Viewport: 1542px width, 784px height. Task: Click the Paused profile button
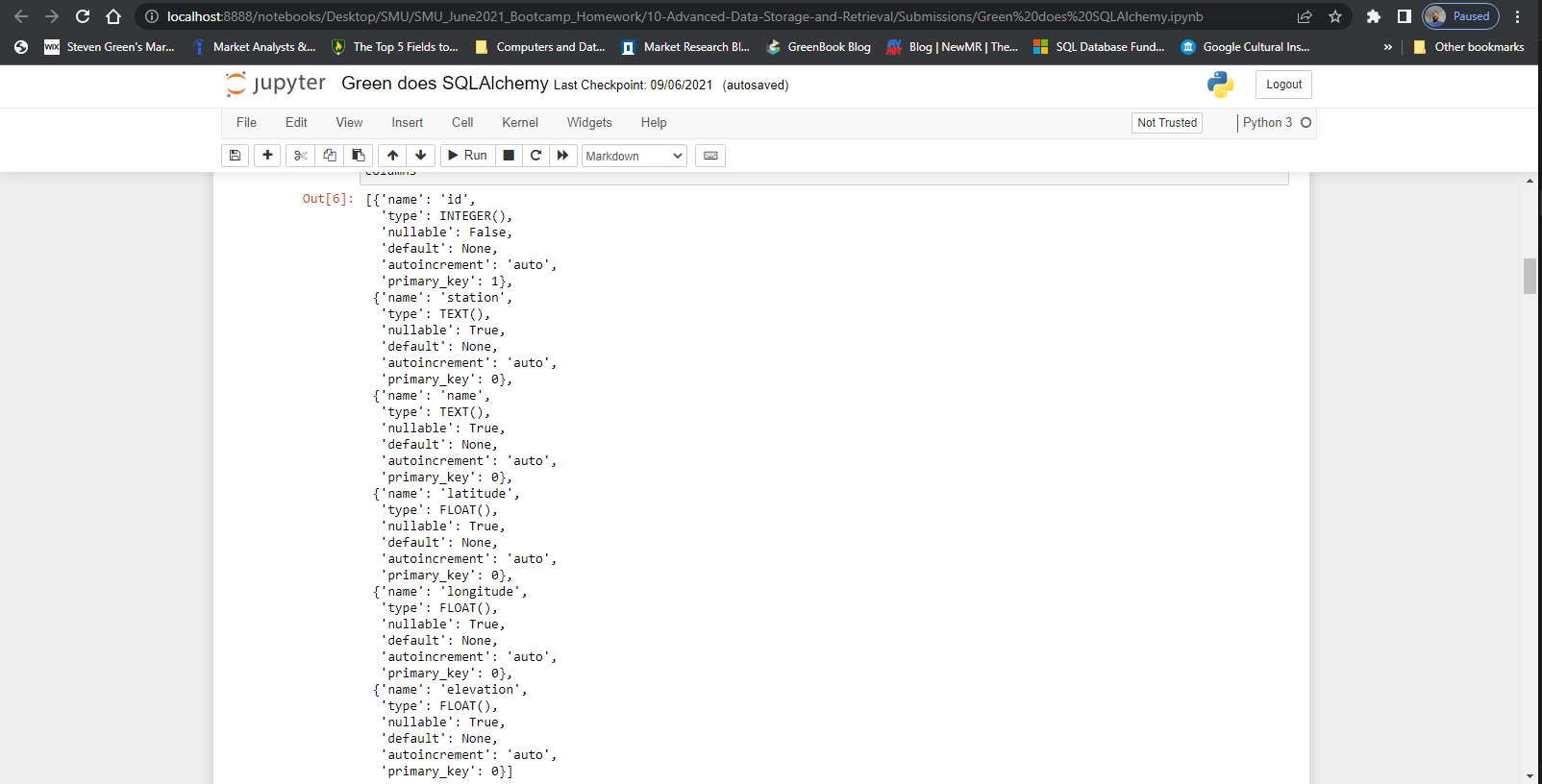click(1459, 16)
